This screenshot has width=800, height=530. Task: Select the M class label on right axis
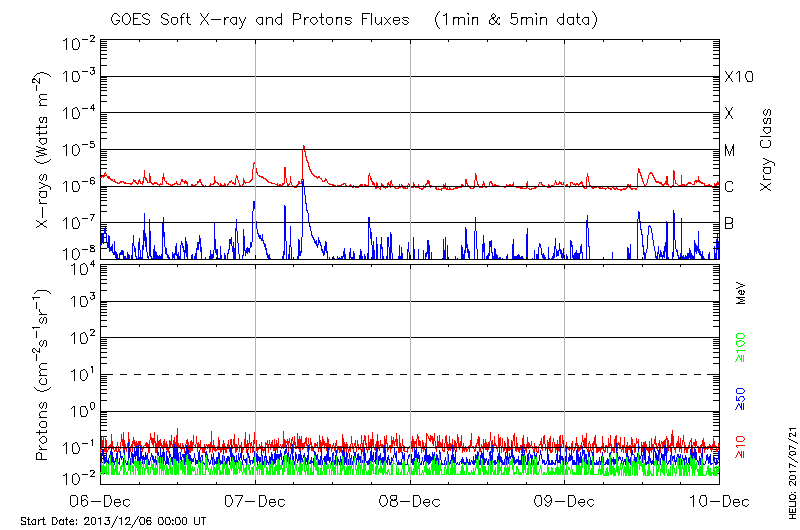coord(730,150)
